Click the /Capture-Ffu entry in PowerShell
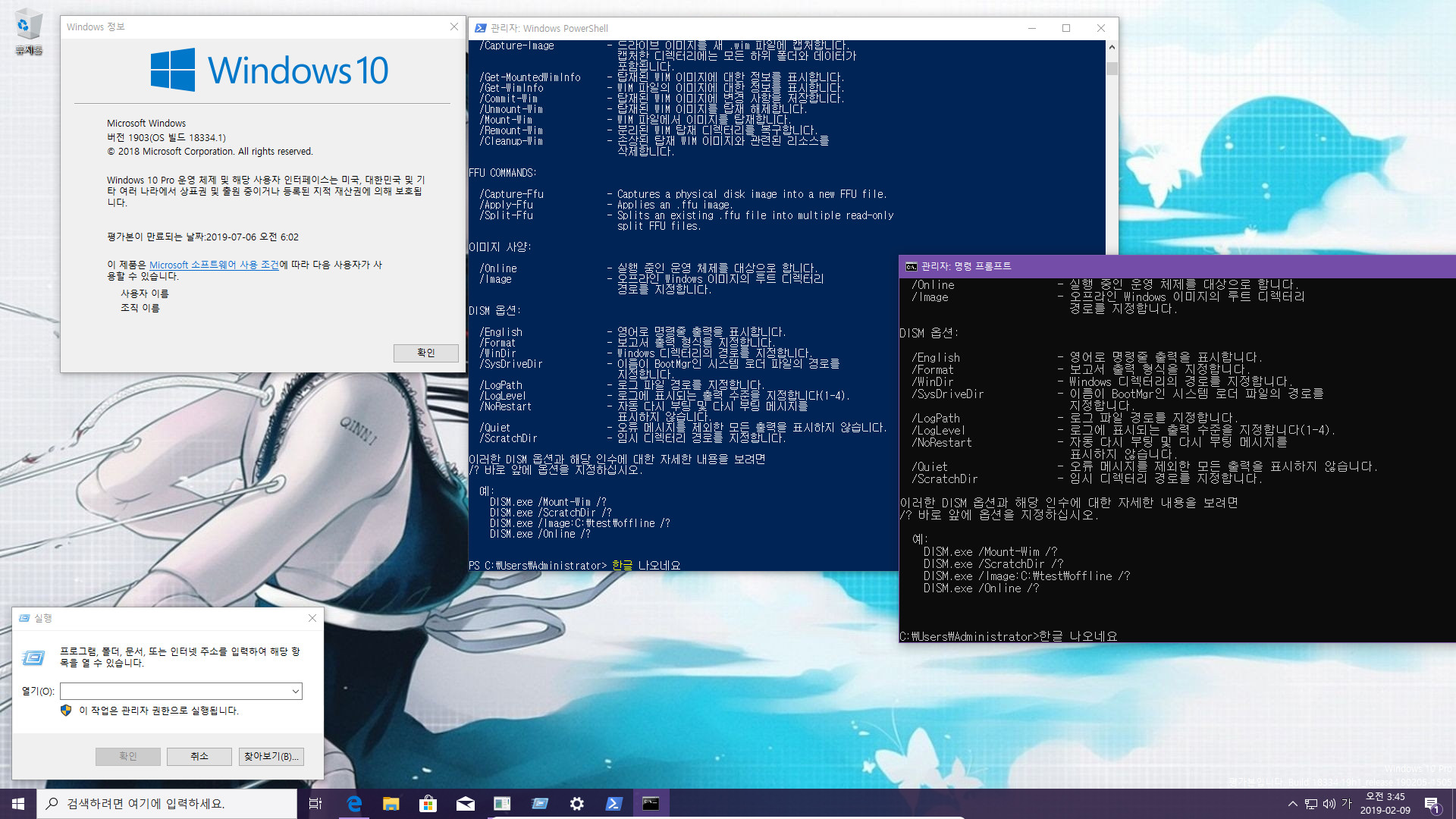Image resolution: width=1456 pixels, height=819 pixels. (511, 194)
